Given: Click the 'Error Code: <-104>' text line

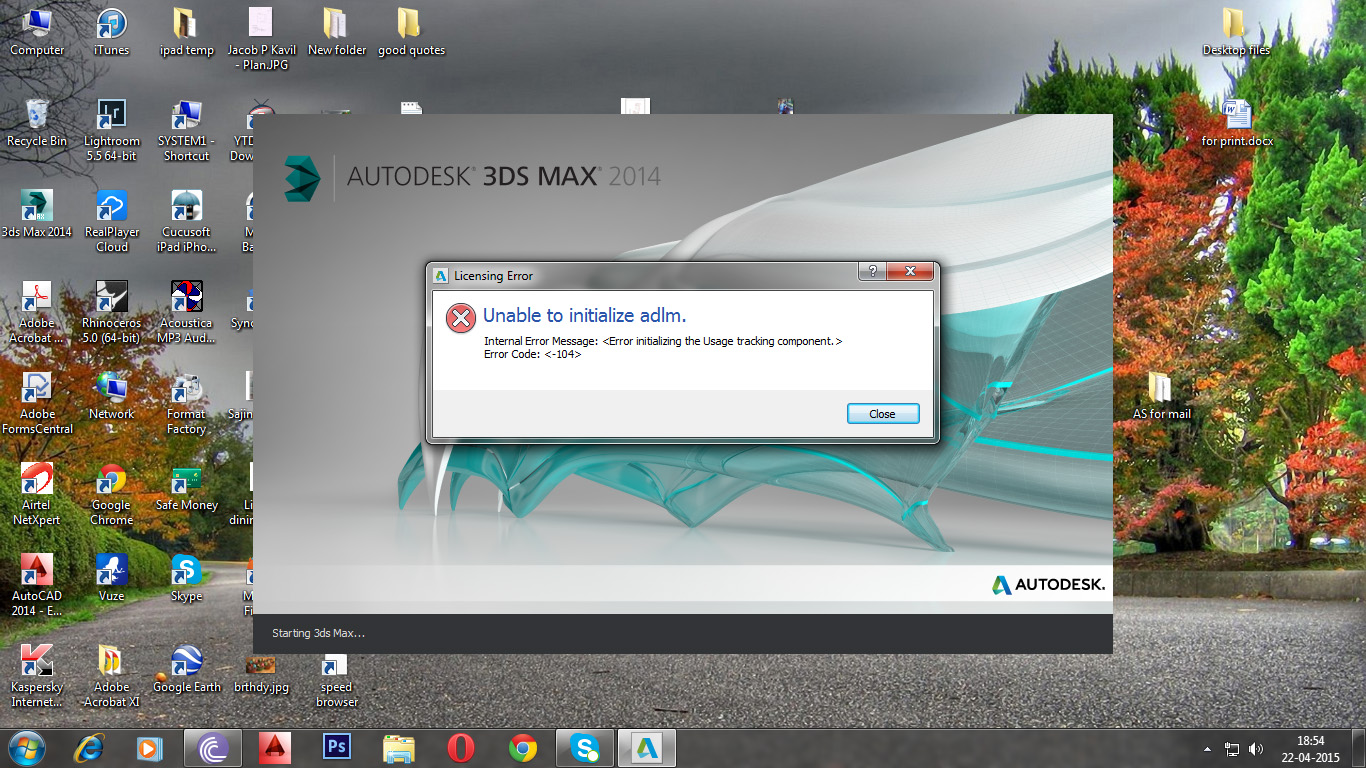Looking at the screenshot, I should [533, 354].
